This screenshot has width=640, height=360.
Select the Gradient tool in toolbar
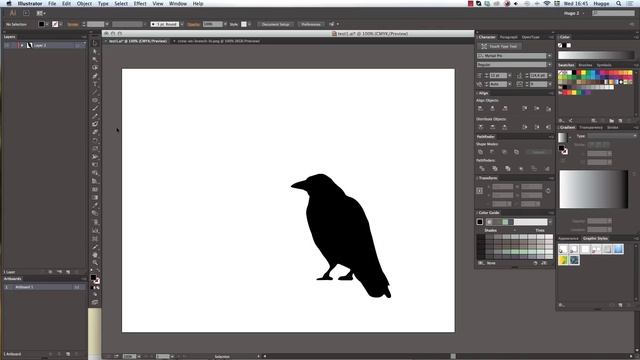coord(95,197)
